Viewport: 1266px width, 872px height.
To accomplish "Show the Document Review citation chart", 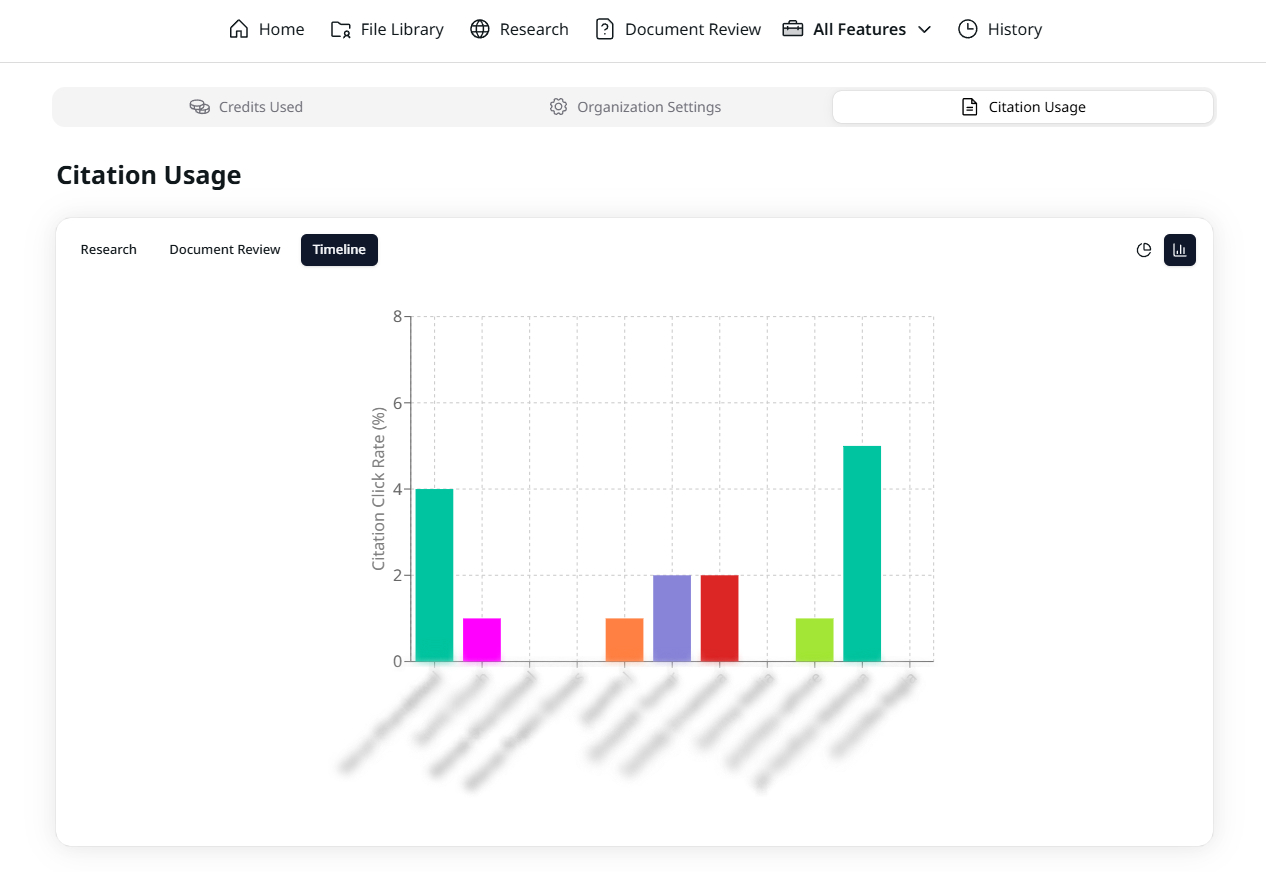I will tap(225, 250).
